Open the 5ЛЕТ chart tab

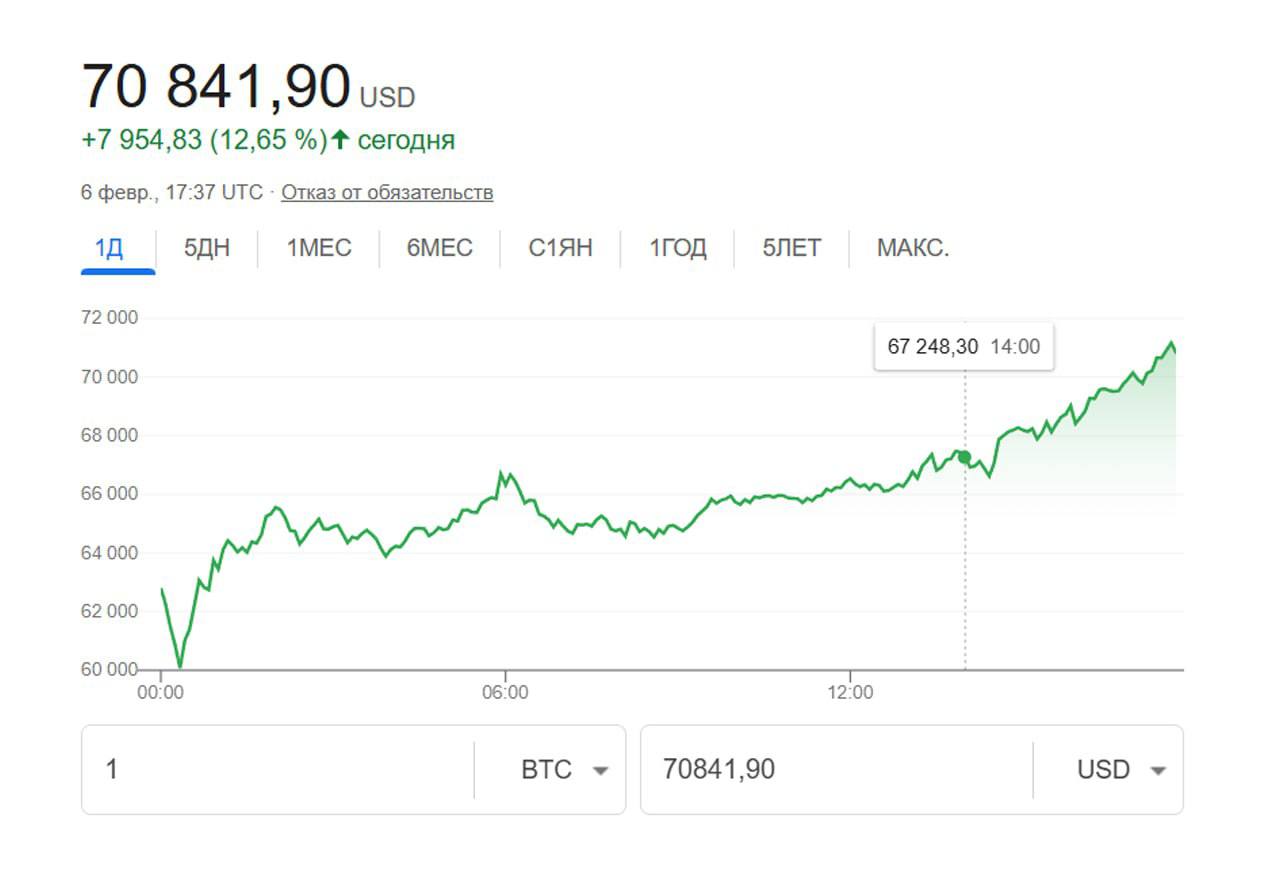pyautogui.click(x=792, y=248)
